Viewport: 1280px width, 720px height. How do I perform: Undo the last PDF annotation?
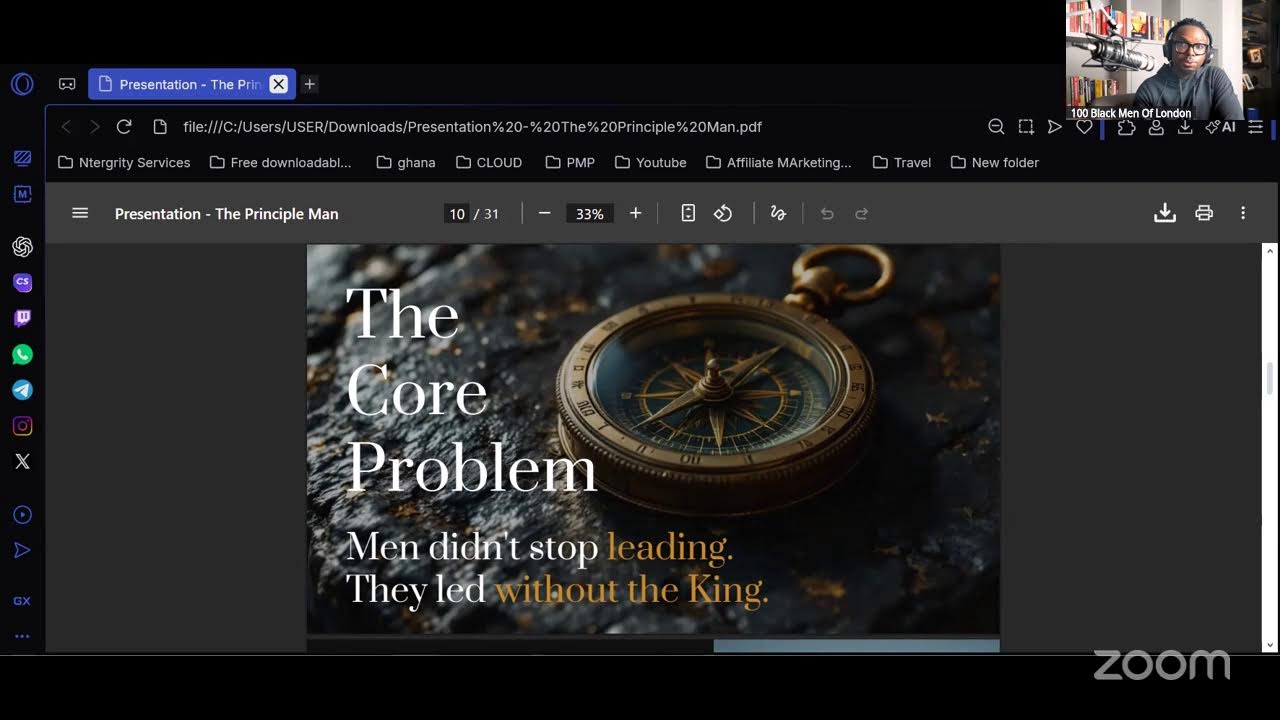tap(827, 213)
